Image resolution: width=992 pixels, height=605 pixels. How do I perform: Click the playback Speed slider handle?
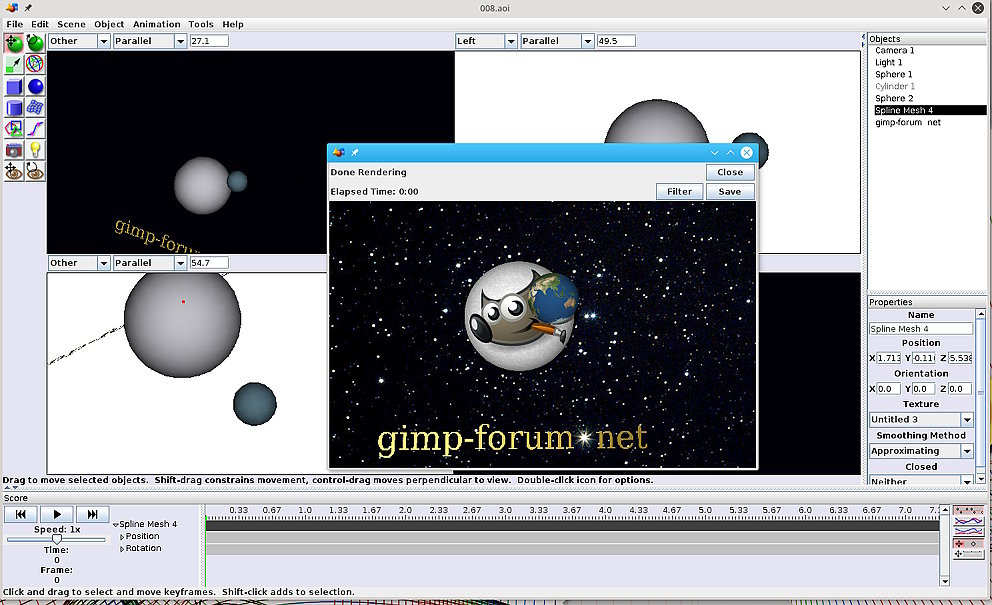point(57,539)
